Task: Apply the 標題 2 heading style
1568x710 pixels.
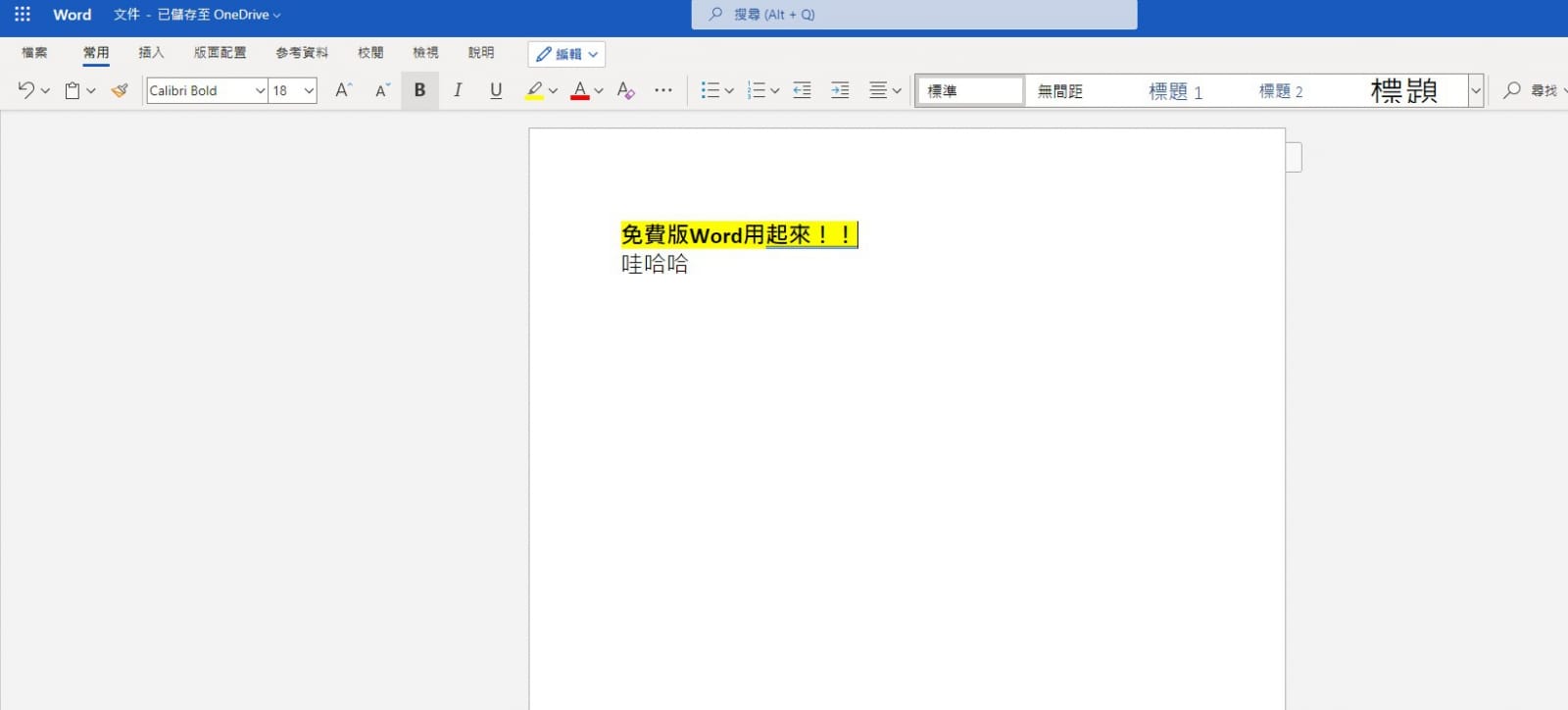Action: (1281, 91)
